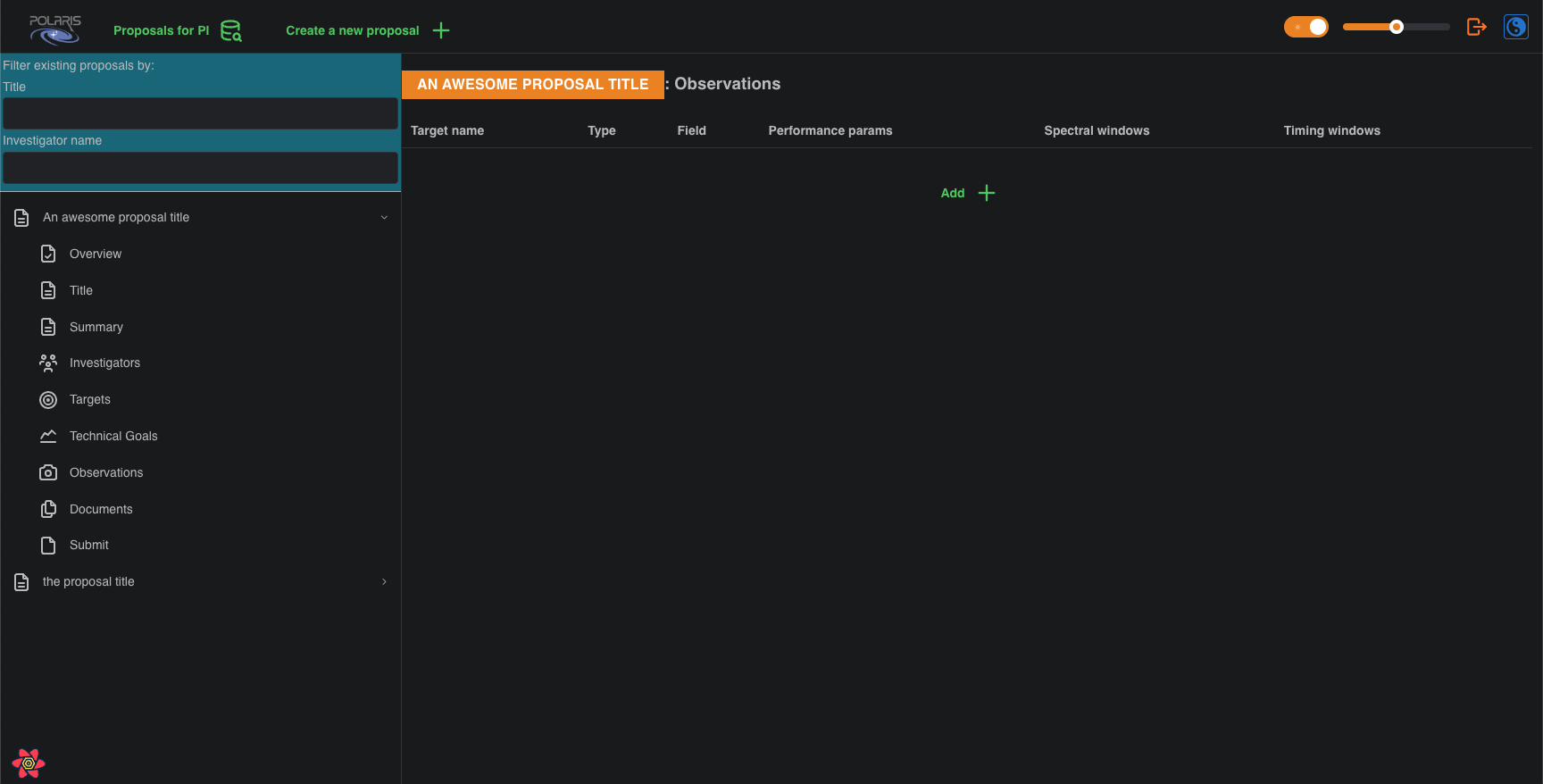Click the Type column header
The image size is (1543, 784).
tap(602, 130)
